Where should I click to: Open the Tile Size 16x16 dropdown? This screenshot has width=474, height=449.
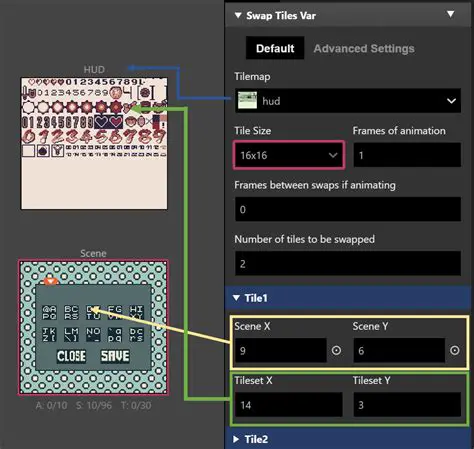point(289,155)
